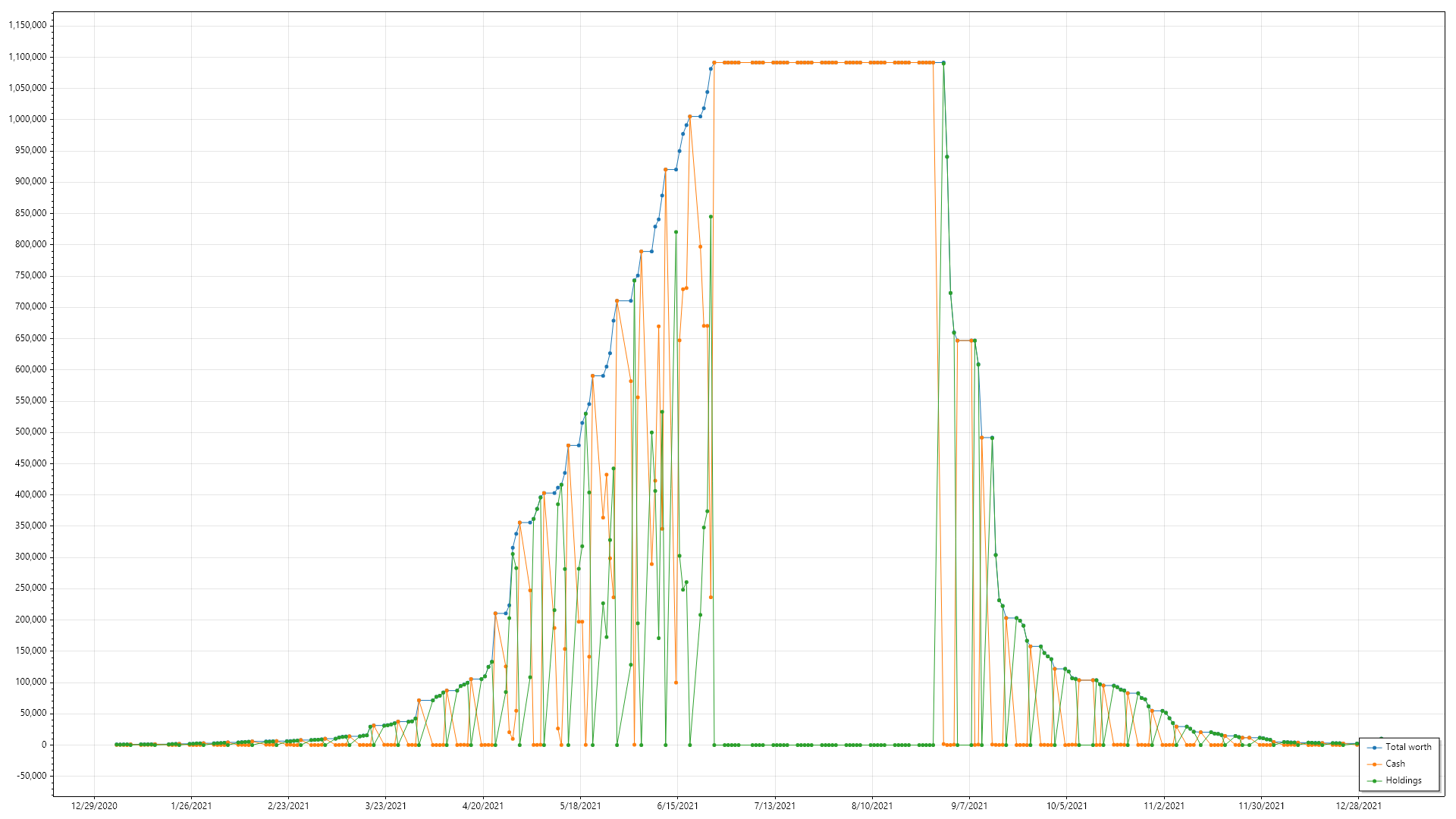Click the blue Total worth legend marker
The image size is (1456, 819).
click(x=1374, y=748)
